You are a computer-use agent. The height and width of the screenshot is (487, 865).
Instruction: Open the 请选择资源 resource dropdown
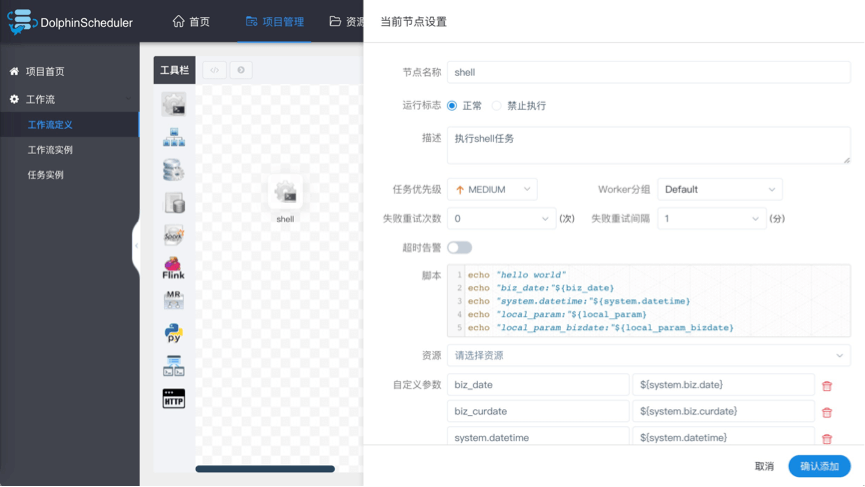(x=649, y=355)
